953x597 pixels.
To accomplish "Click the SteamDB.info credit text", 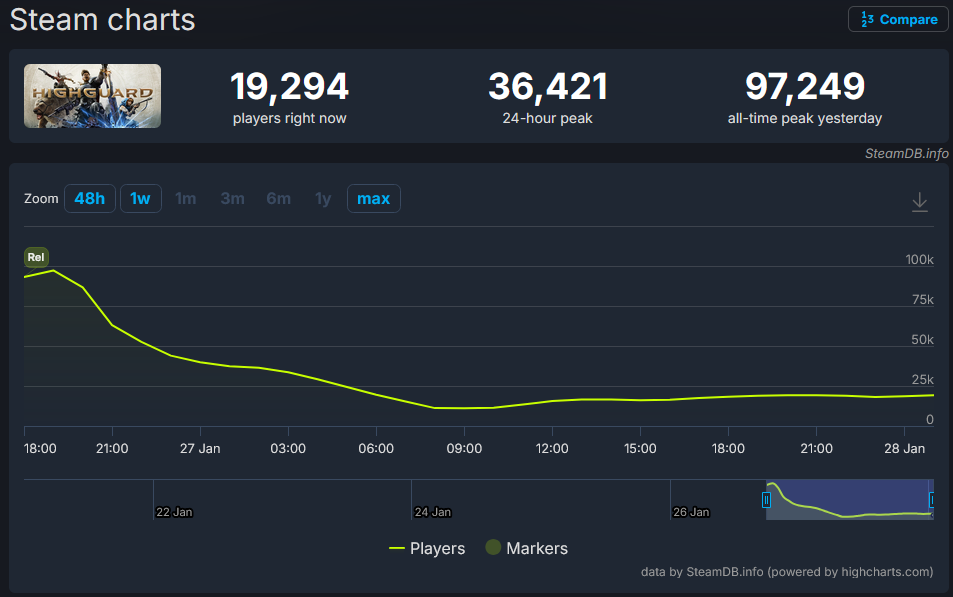I will point(906,154).
